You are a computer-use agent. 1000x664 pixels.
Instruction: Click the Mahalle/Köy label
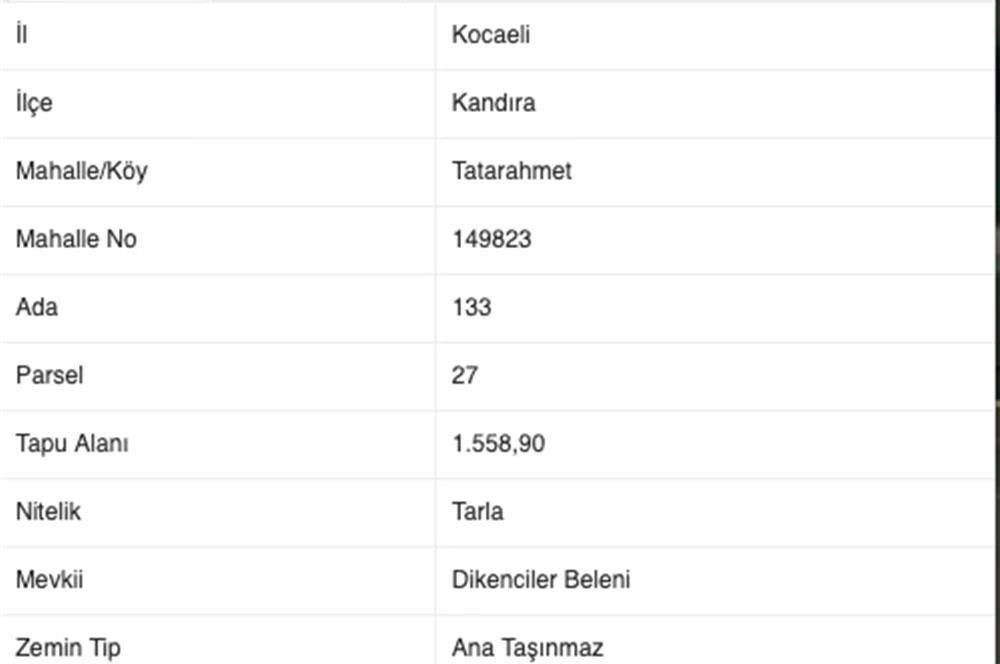tap(81, 171)
